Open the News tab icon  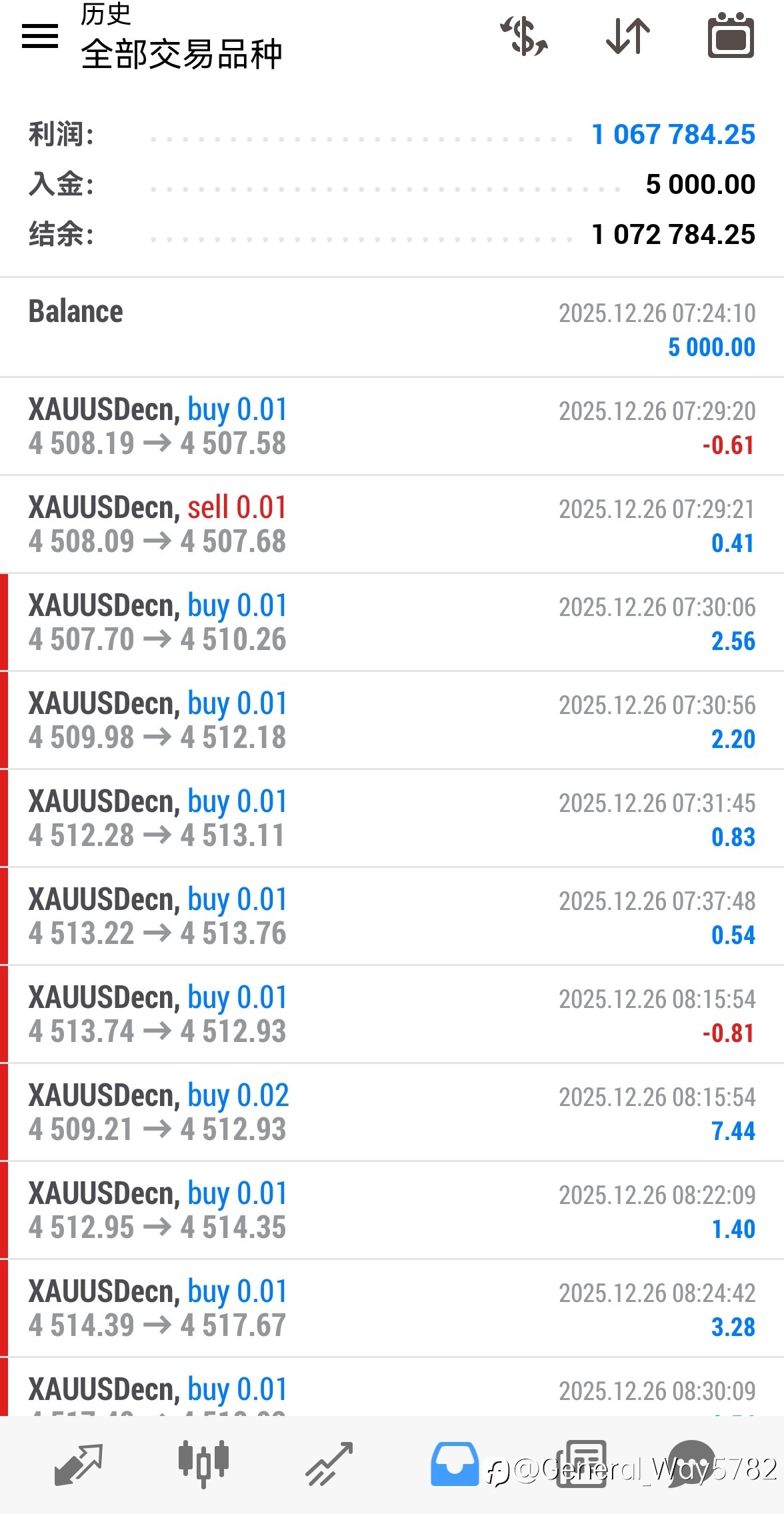click(581, 1464)
